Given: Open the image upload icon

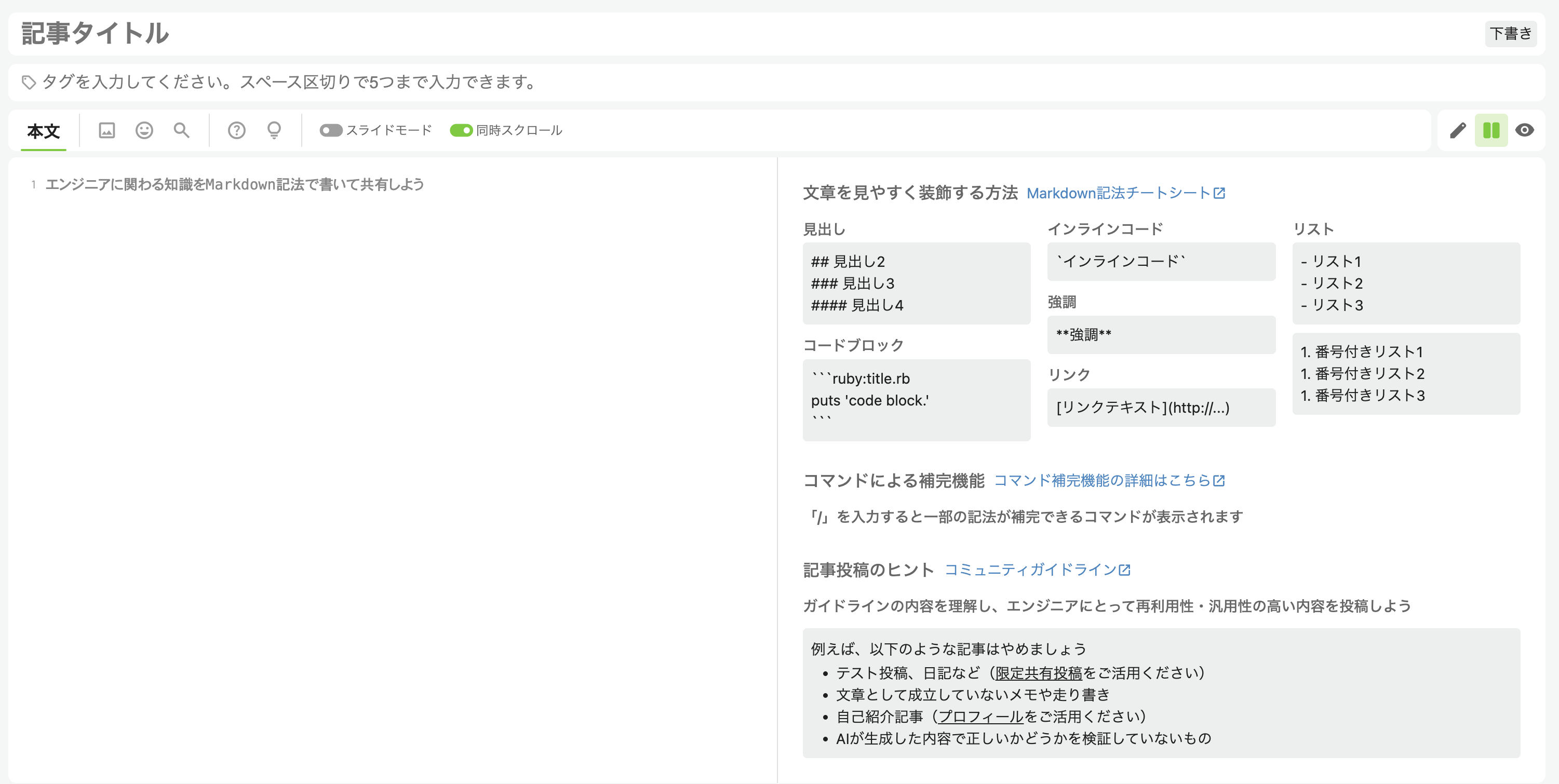Looking at the screenshot, I should (106, 129).
